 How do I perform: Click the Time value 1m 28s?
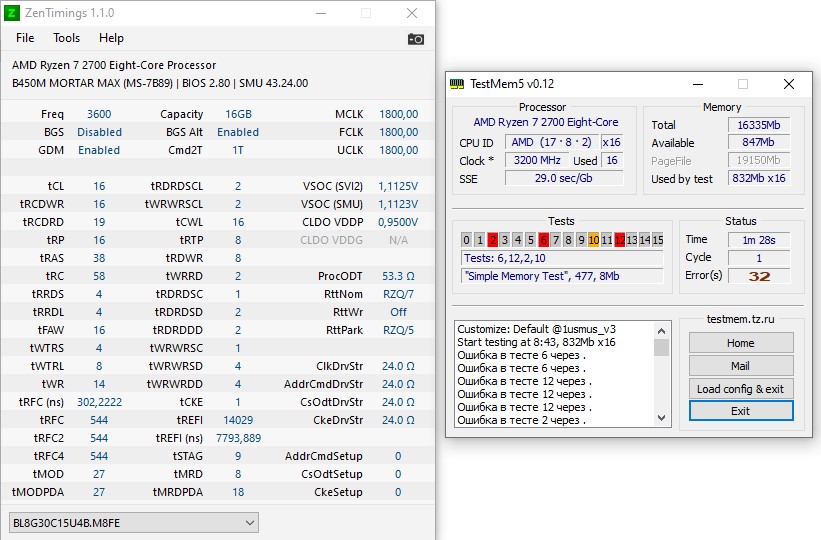pyautogui.click(x=759, y=240)
